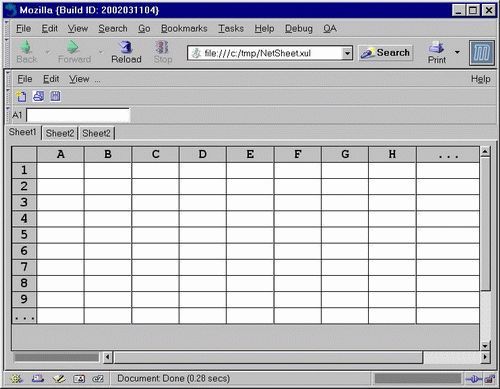Collapse the formula bar grippy
500x389 pixels.
(9, 115)
